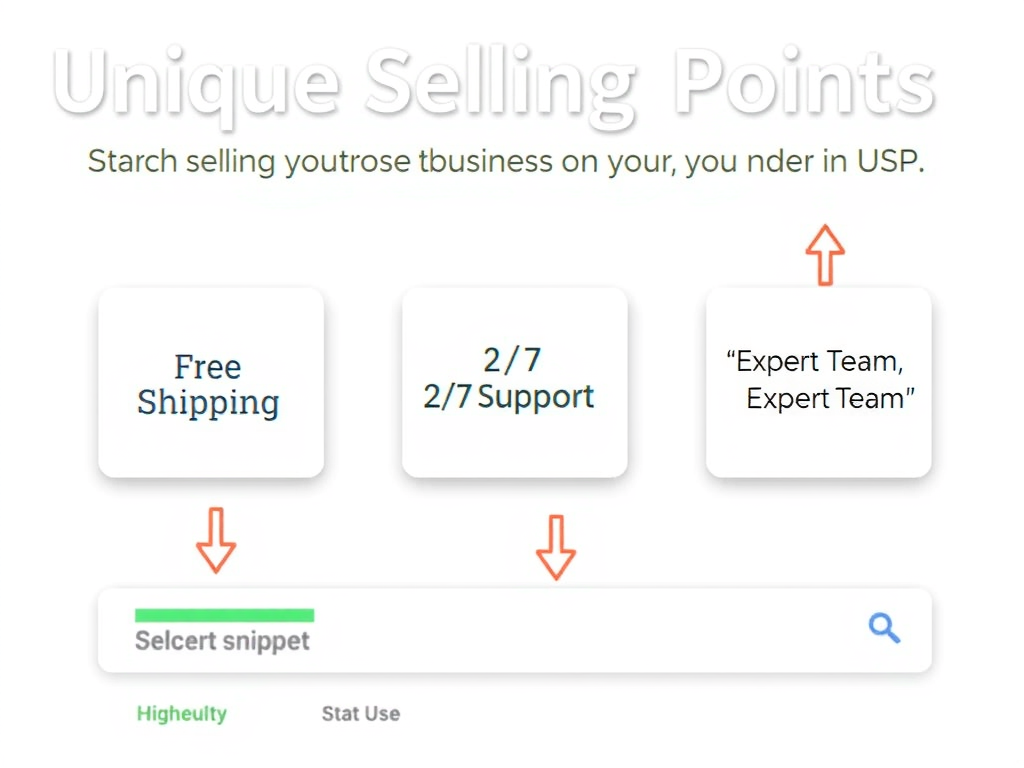Click the second Expert Team line in quote
Screen dimensions: 1024x768
point(830,398)
